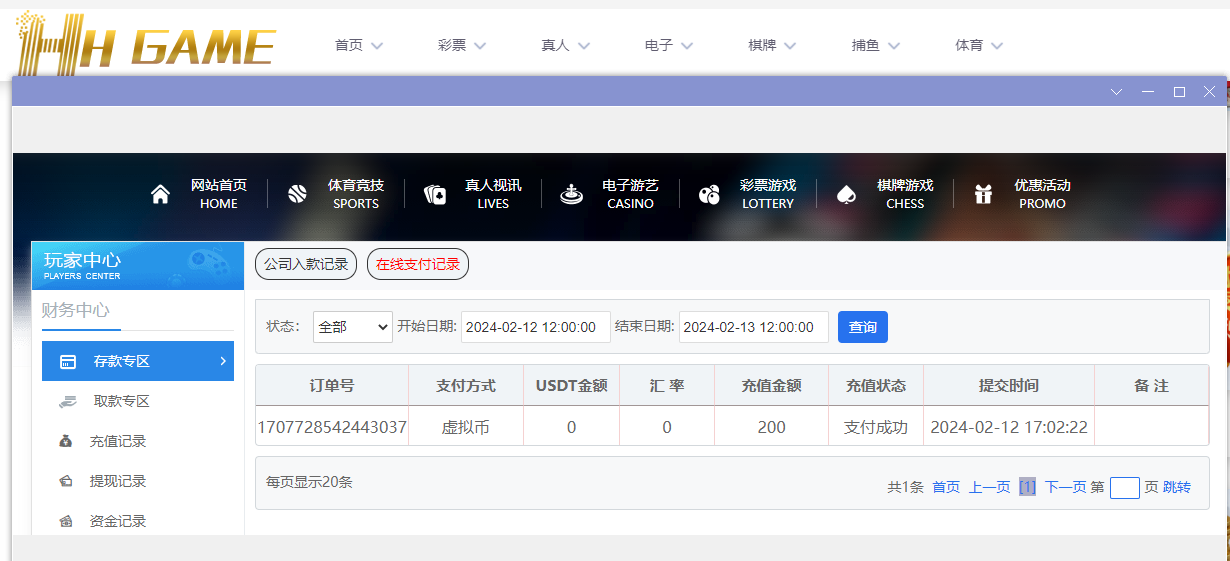Open the 状态 dropdown showing 全部

coord(352,327)
